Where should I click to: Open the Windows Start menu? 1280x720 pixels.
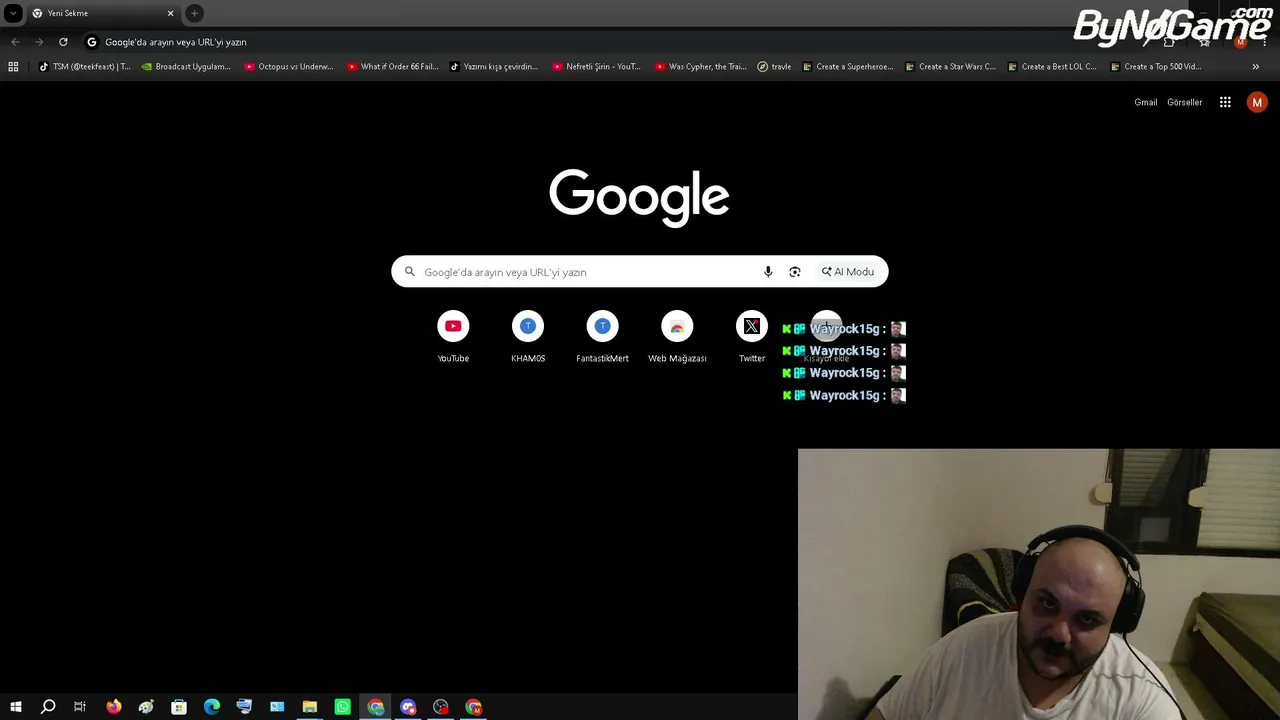pyautogui.click(x=16, y=707)
